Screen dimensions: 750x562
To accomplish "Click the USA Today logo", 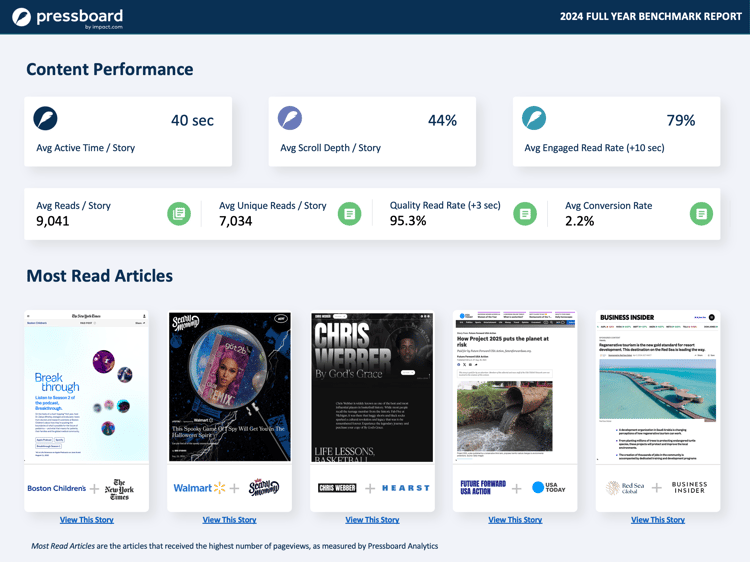I will (549, 487).
